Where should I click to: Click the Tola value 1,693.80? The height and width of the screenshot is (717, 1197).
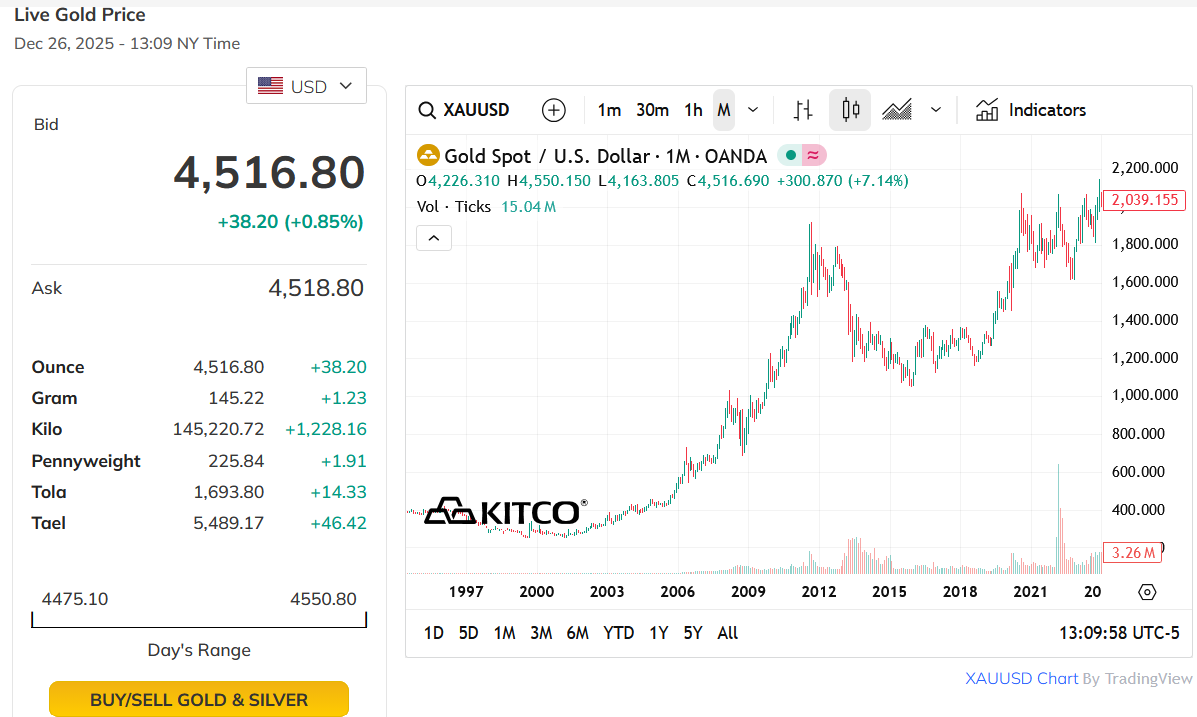pyautogui.click(x=228, y=492)
